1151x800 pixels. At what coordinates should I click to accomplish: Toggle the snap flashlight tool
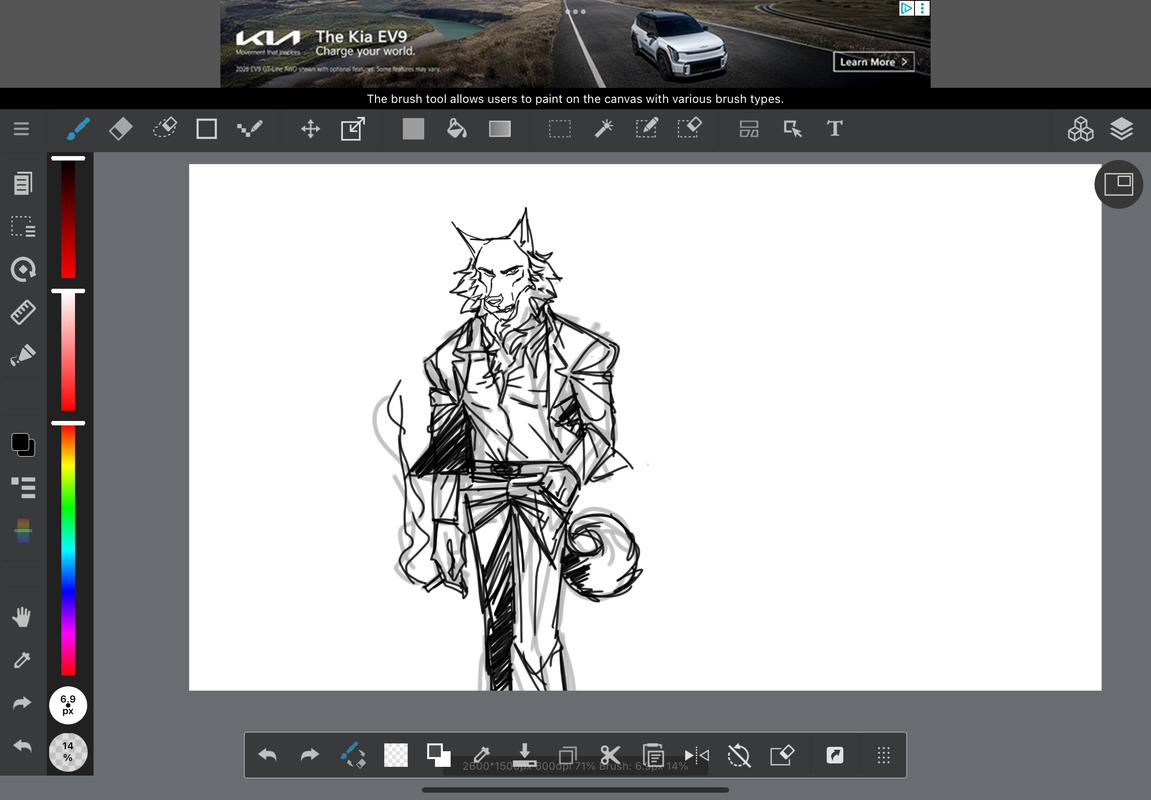(23, 355)
